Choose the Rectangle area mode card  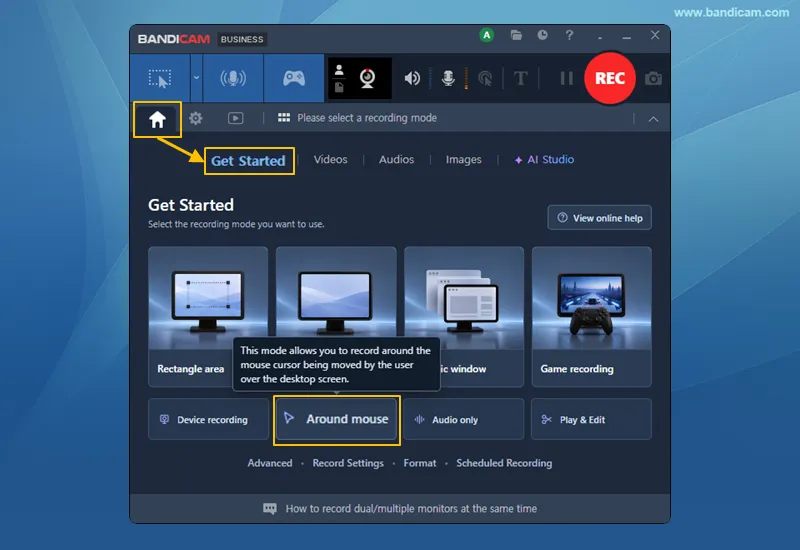click(208, 316)
